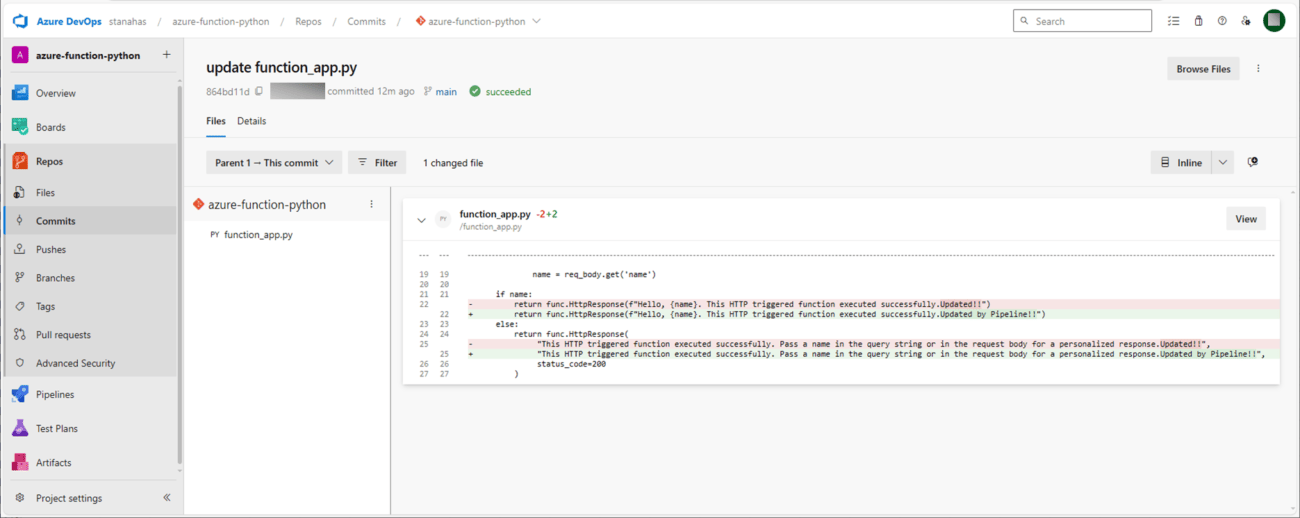Image resolution: width=1300 pixels, height=518 pixels.
Task: Click the Filter button
Action: point(377,162)
